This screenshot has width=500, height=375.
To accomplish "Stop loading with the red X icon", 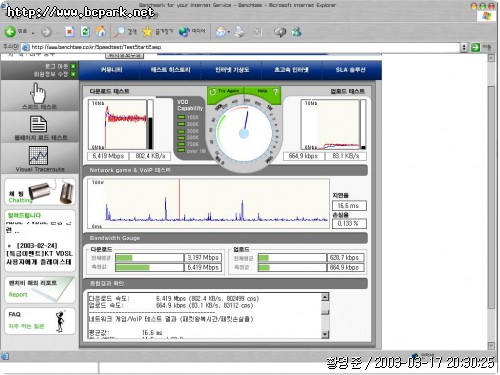I will pos(69,32).
